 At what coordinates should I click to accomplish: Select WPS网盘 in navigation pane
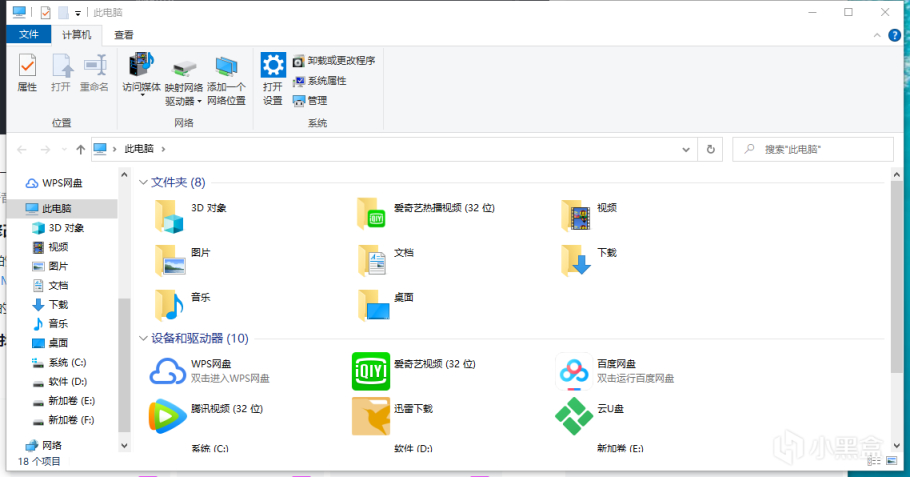pyautogui.click(x=54, y=183)
